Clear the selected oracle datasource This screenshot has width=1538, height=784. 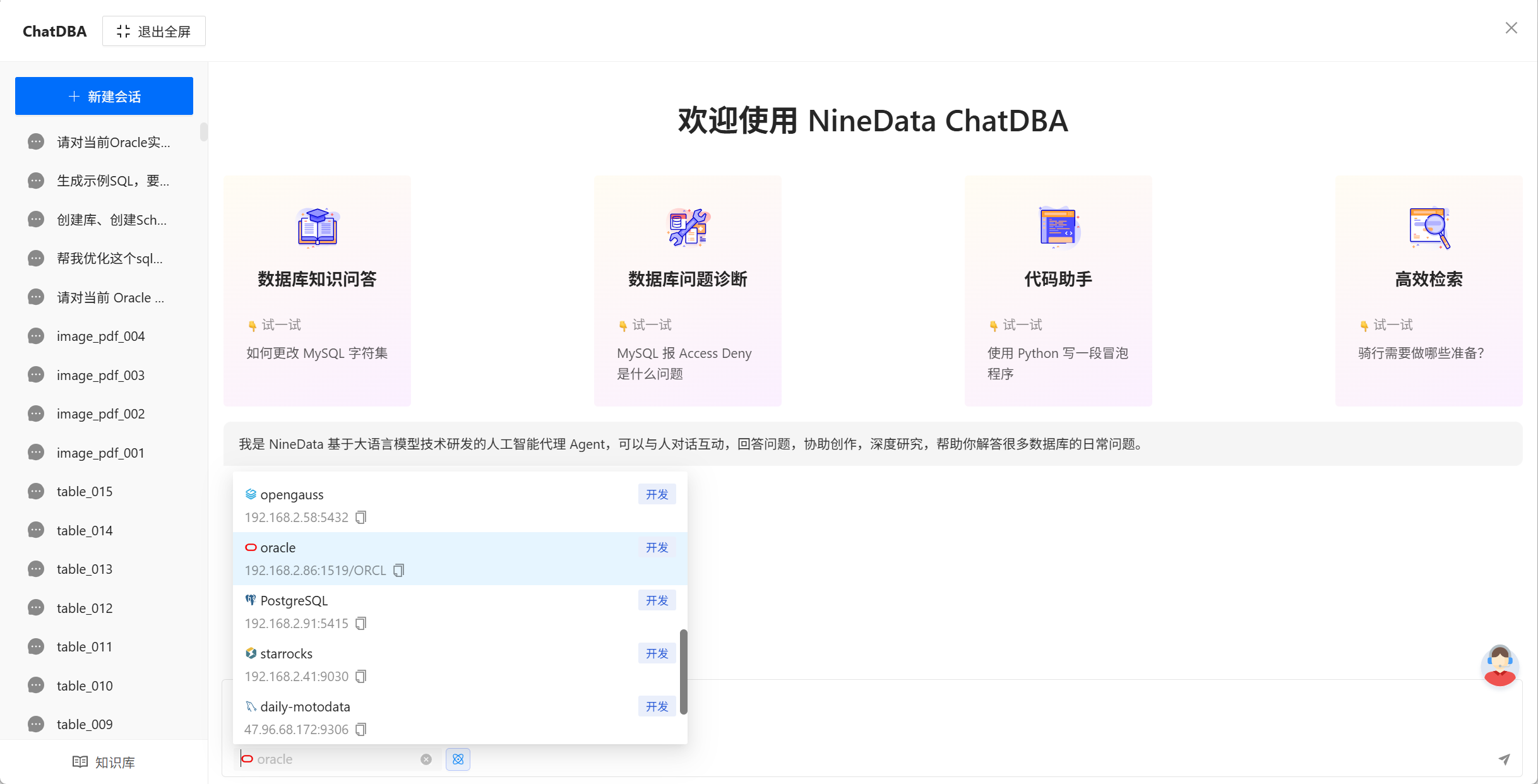(426, 759)
